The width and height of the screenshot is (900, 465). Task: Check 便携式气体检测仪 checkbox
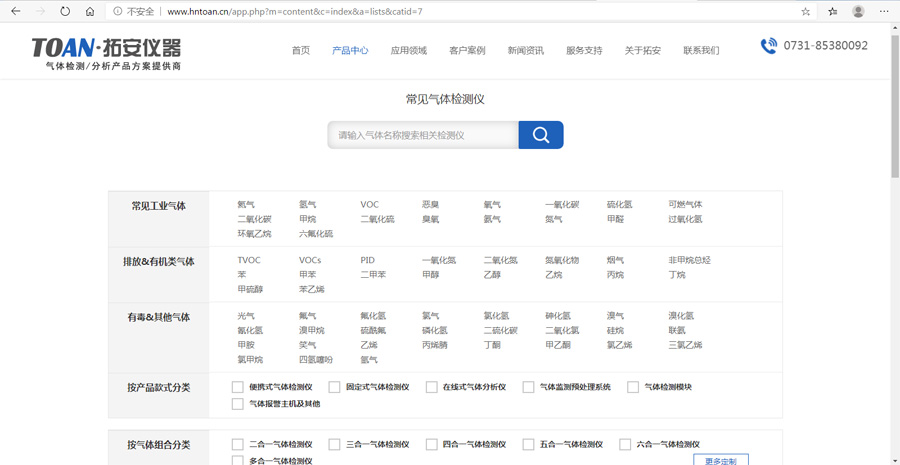pyautogui.click(x=238, y=387)
